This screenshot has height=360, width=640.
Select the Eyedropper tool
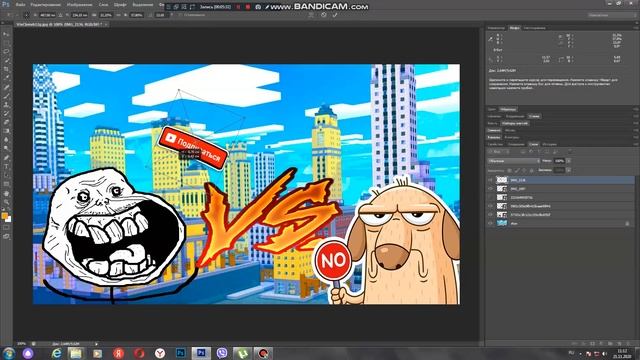(6, 78)
